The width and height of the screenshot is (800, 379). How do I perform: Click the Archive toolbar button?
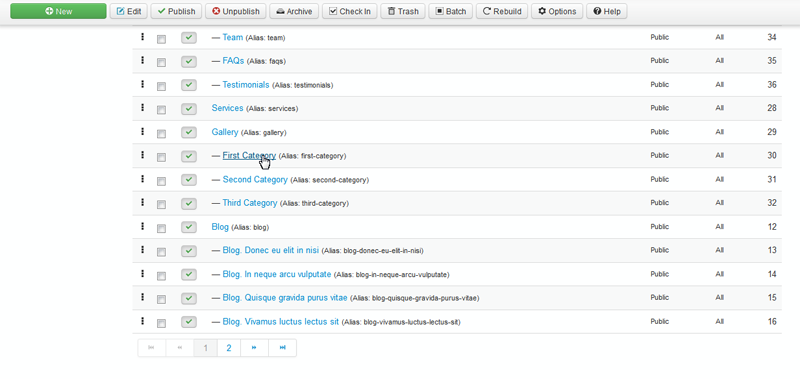(294, 11)
